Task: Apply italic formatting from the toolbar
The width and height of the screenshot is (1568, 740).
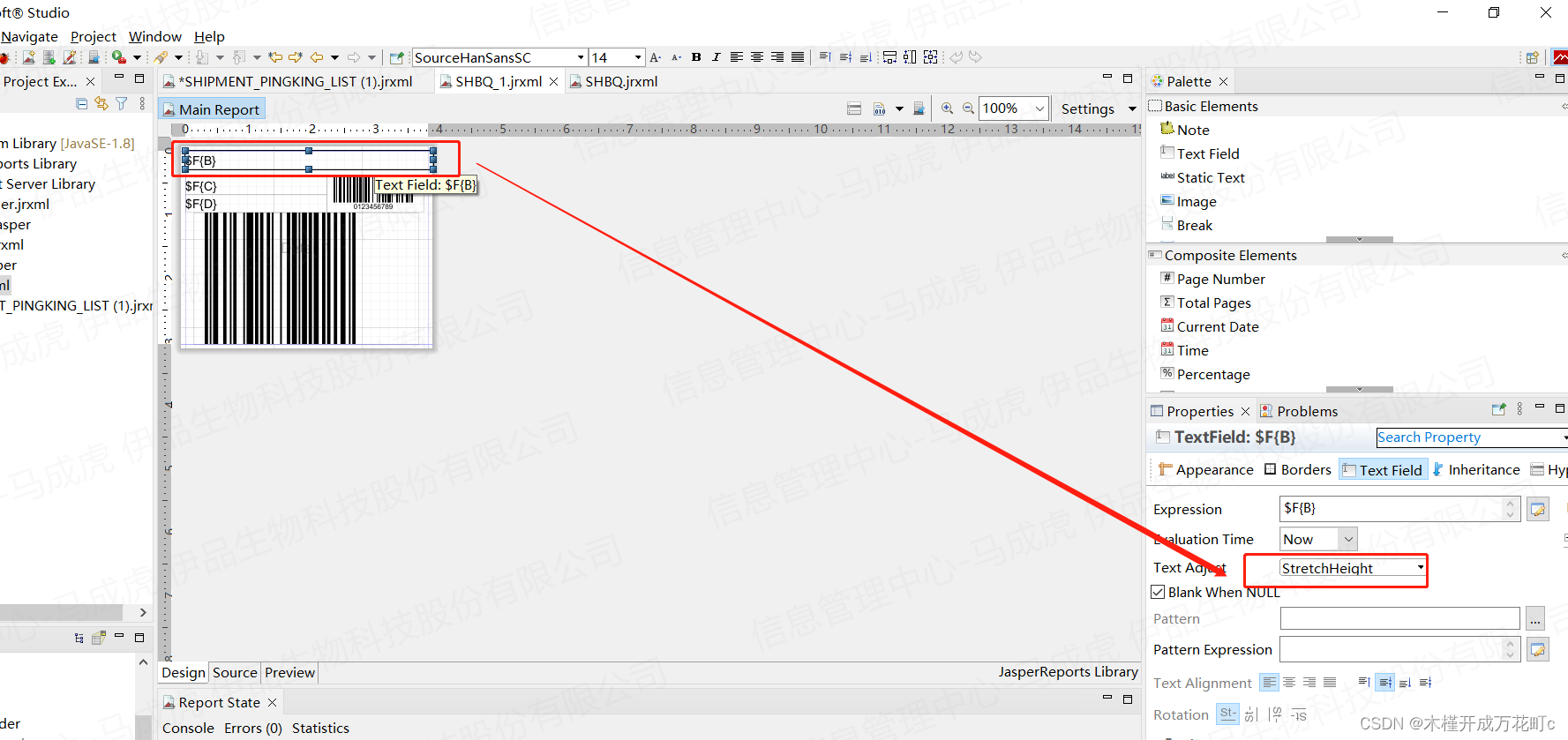Action: click(x=716, y=57)
